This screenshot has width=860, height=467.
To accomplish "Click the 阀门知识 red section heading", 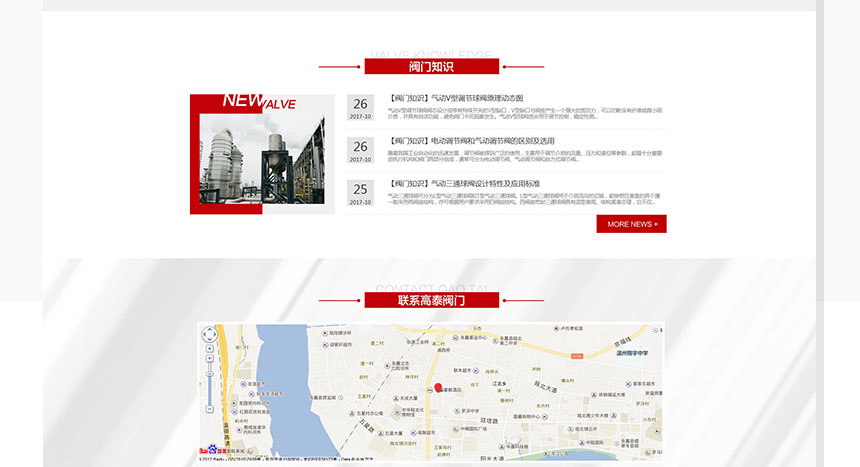I will click(431, 67).
